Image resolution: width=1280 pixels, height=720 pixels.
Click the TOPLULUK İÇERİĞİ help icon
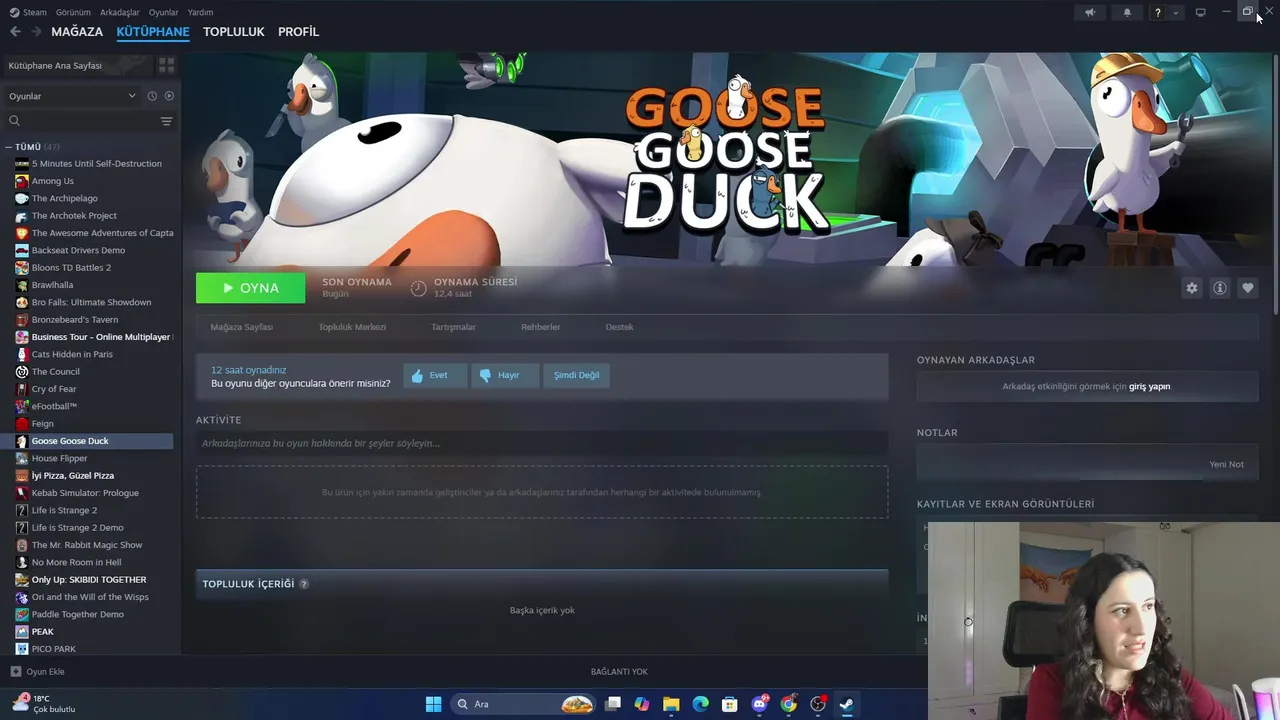[x=304, y=584]
